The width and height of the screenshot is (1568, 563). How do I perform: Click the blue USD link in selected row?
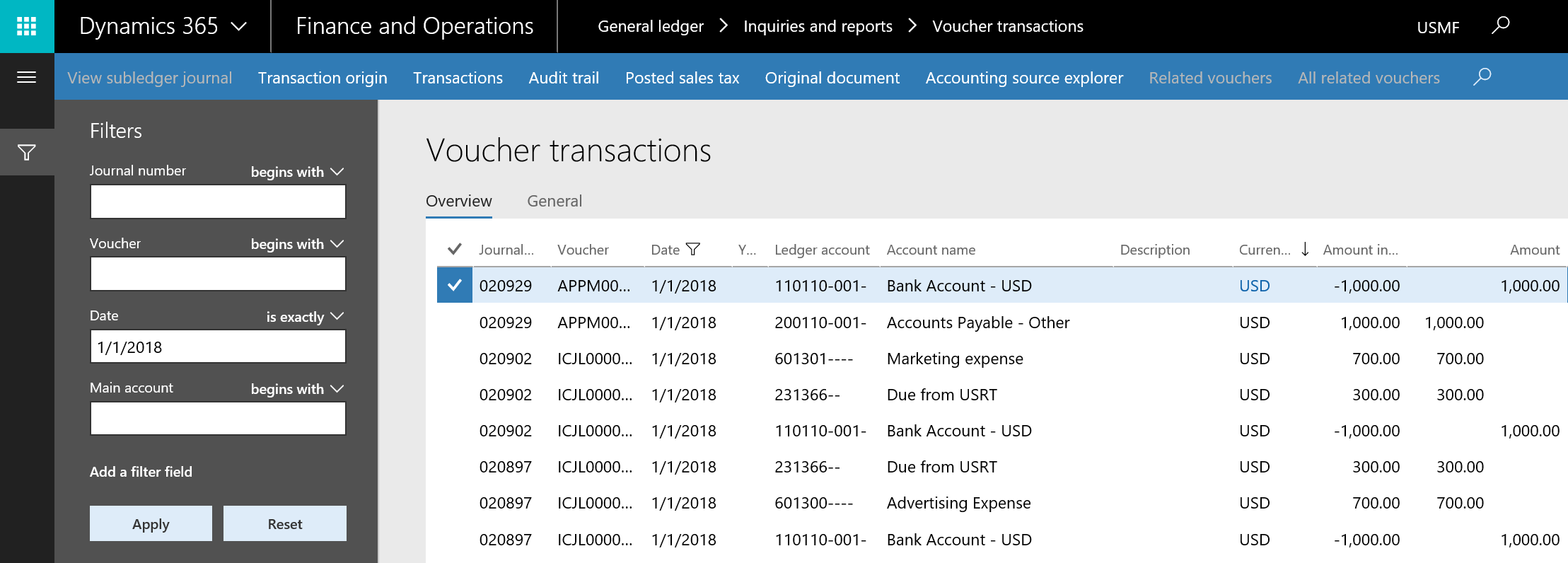[x=1255, y=285]
